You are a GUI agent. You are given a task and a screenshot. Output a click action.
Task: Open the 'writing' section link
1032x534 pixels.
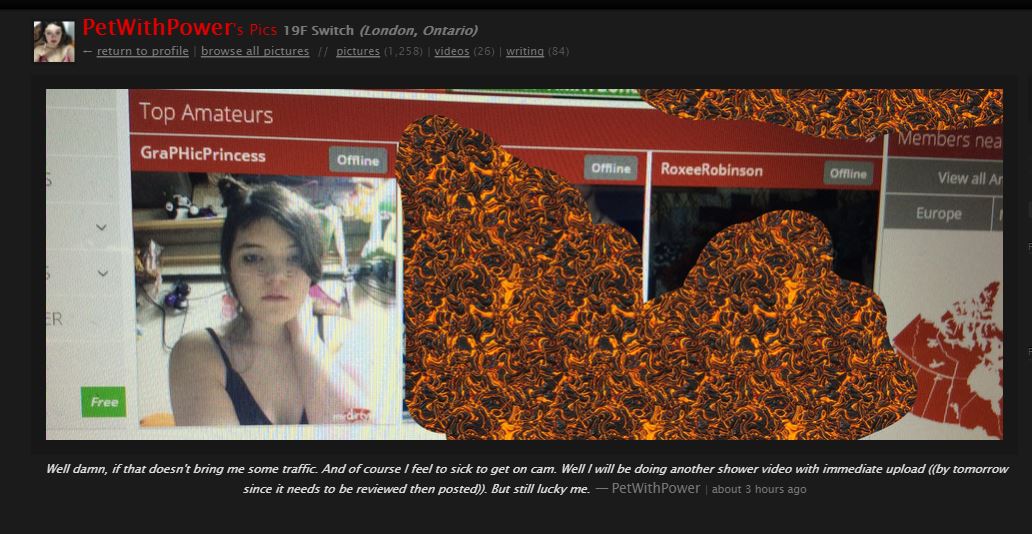[x=525, y=51]
